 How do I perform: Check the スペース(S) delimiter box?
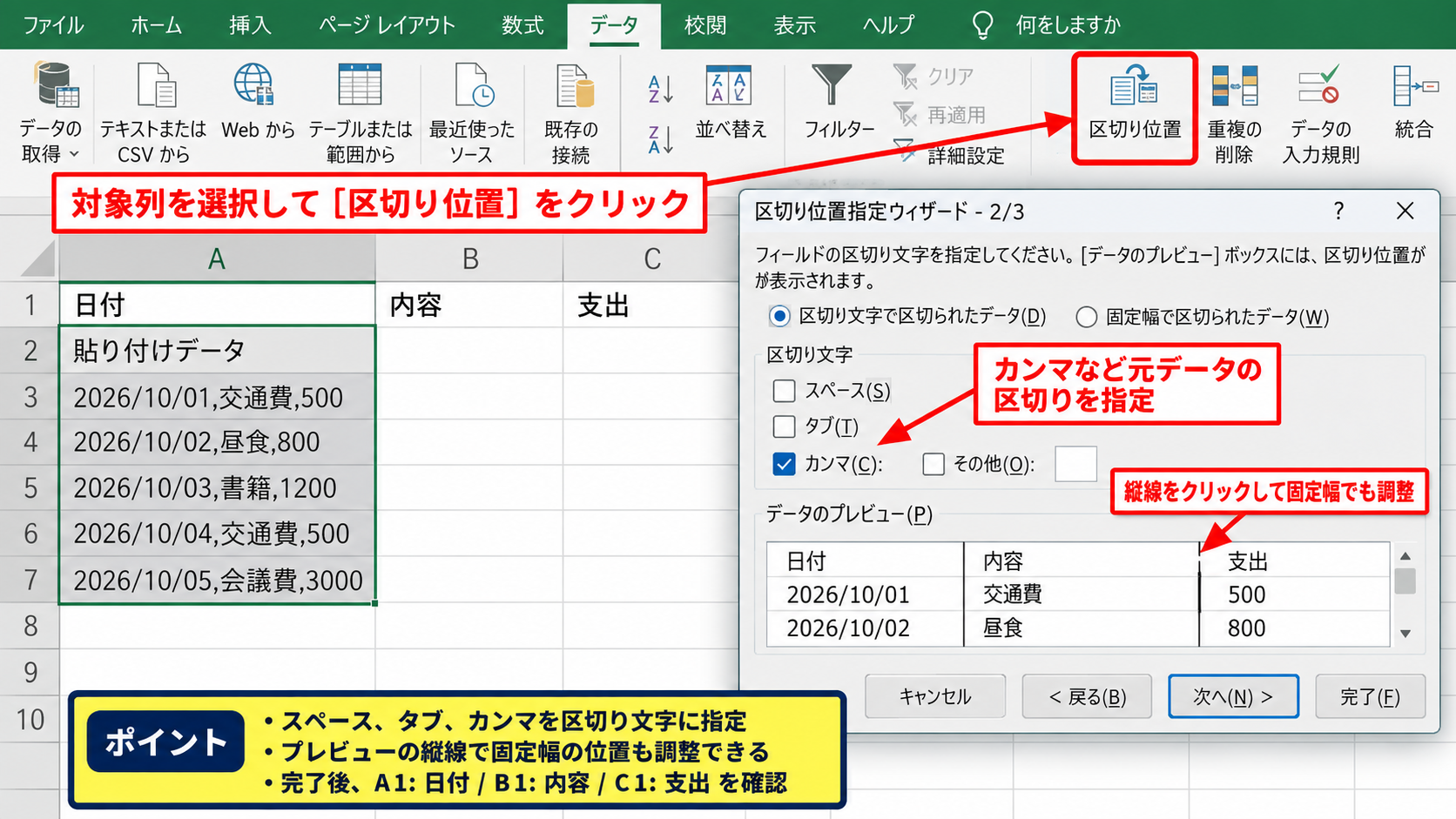click(x=784, y=391)
